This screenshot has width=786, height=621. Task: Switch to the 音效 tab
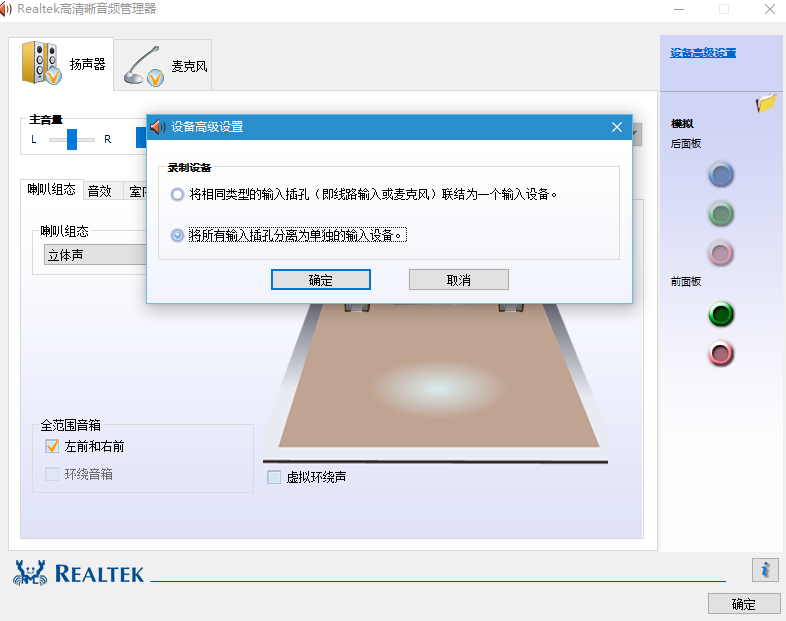[x=100, y=191]
